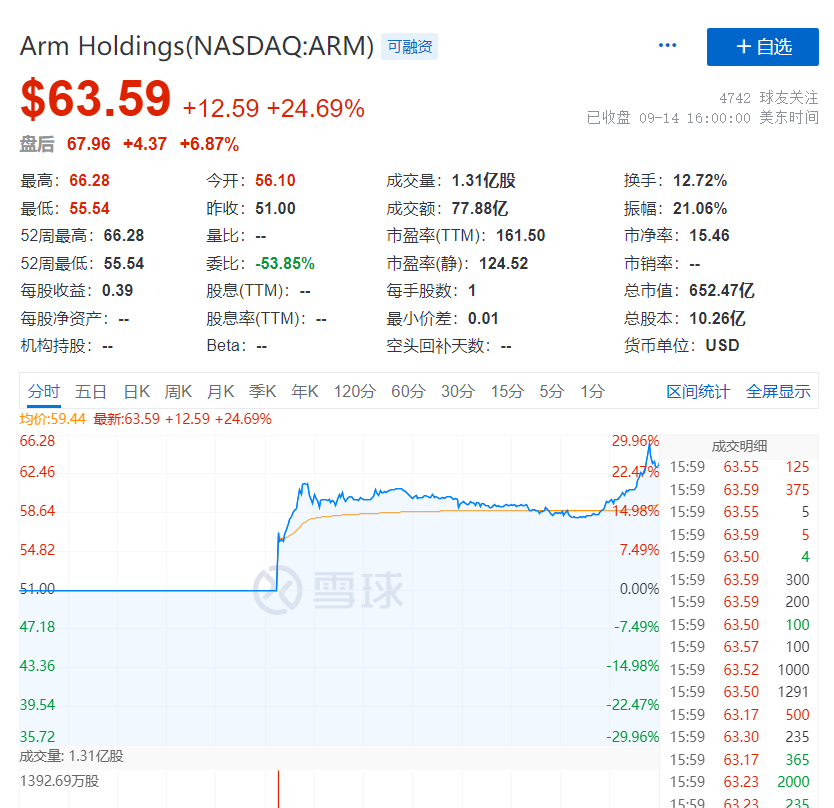Switch to the 15分 15-minute chart
This screenshot has height=808, width=834.
click(x=506, y=392)
